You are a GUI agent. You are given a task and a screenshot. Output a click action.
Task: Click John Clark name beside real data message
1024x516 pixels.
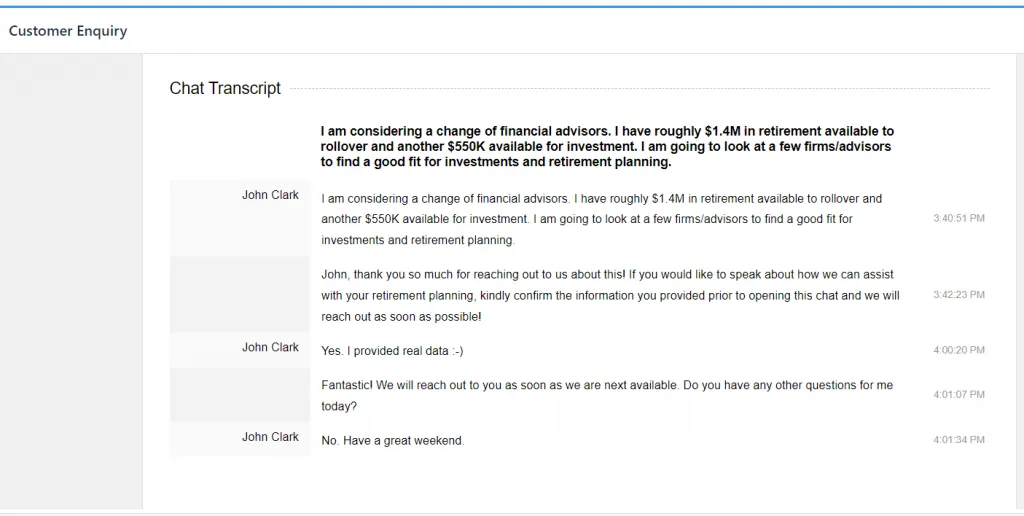pyautogui.click(x=270, y=347)
